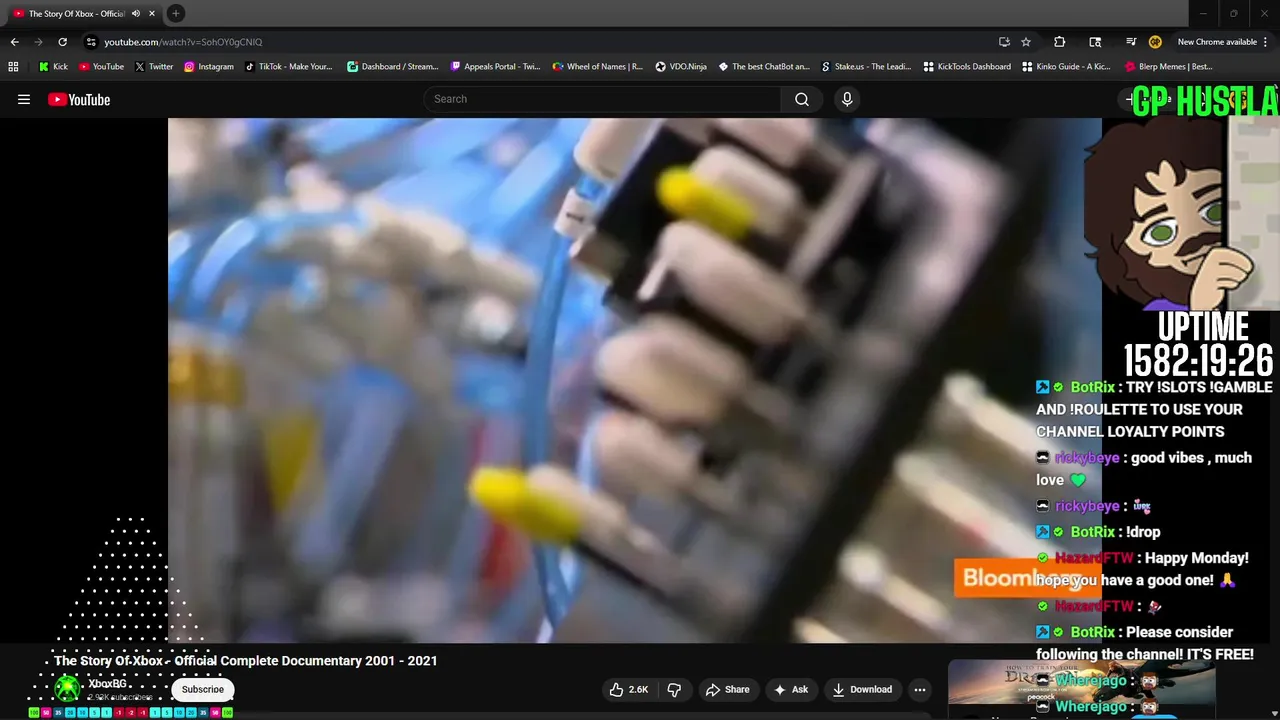The image size is (1280, 720).
Task: Open the VDO.Ninja bookmark
Action: tap(681, 67)
